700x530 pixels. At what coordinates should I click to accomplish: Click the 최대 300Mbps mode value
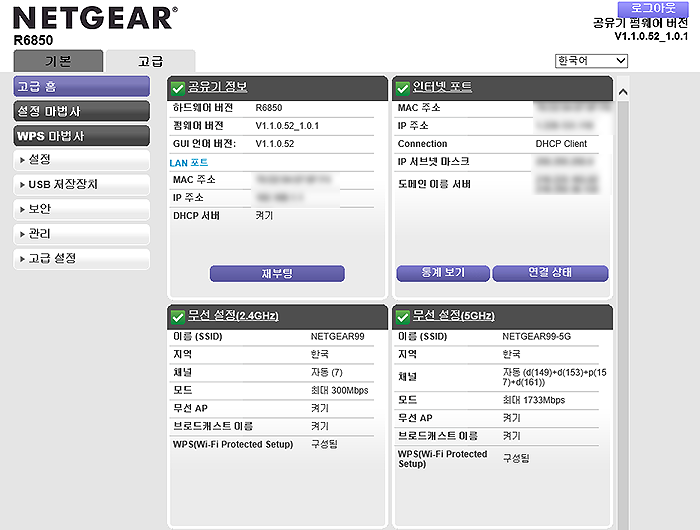coord(340,391)
